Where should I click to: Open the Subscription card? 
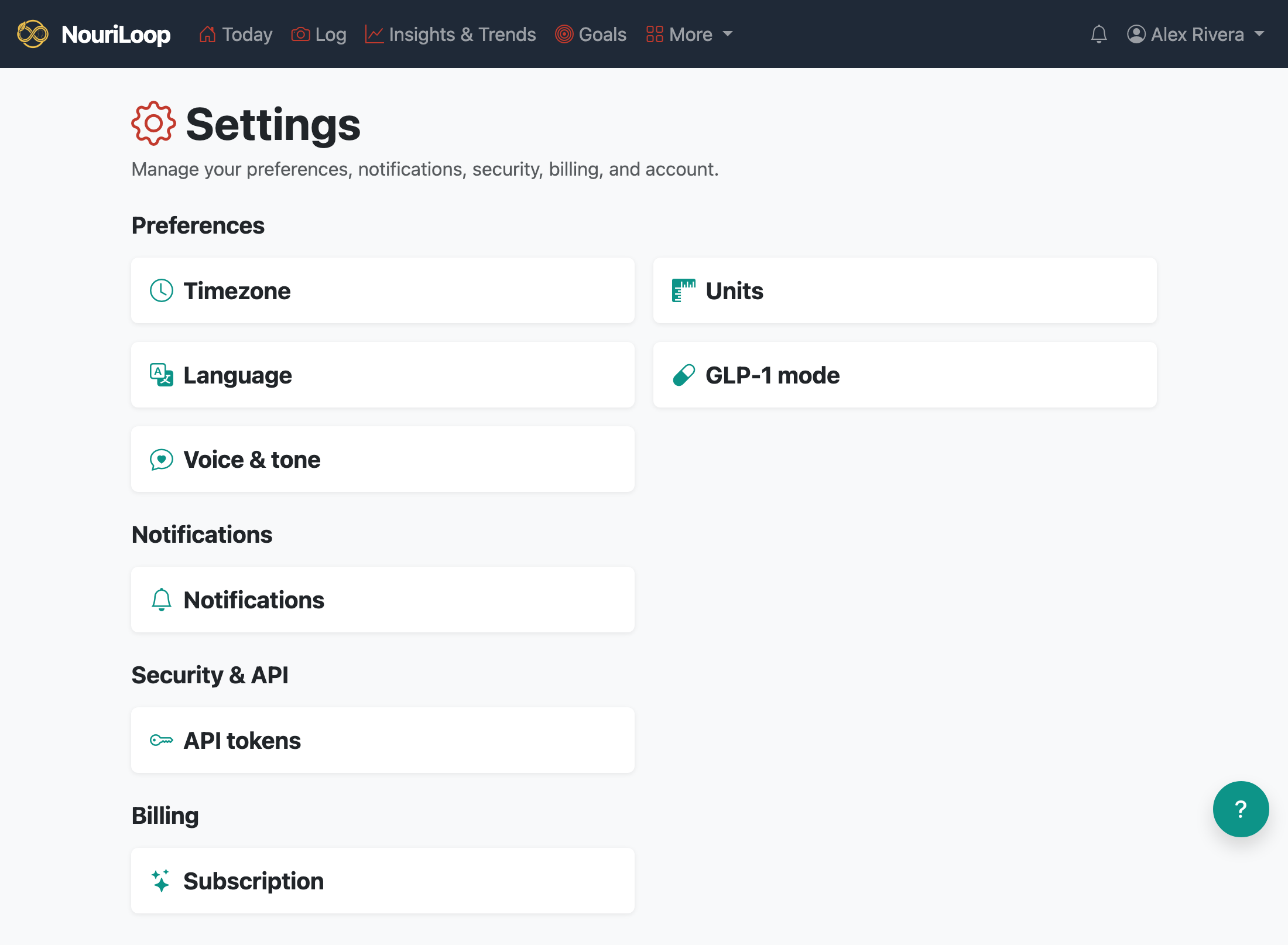click(383, 881)
